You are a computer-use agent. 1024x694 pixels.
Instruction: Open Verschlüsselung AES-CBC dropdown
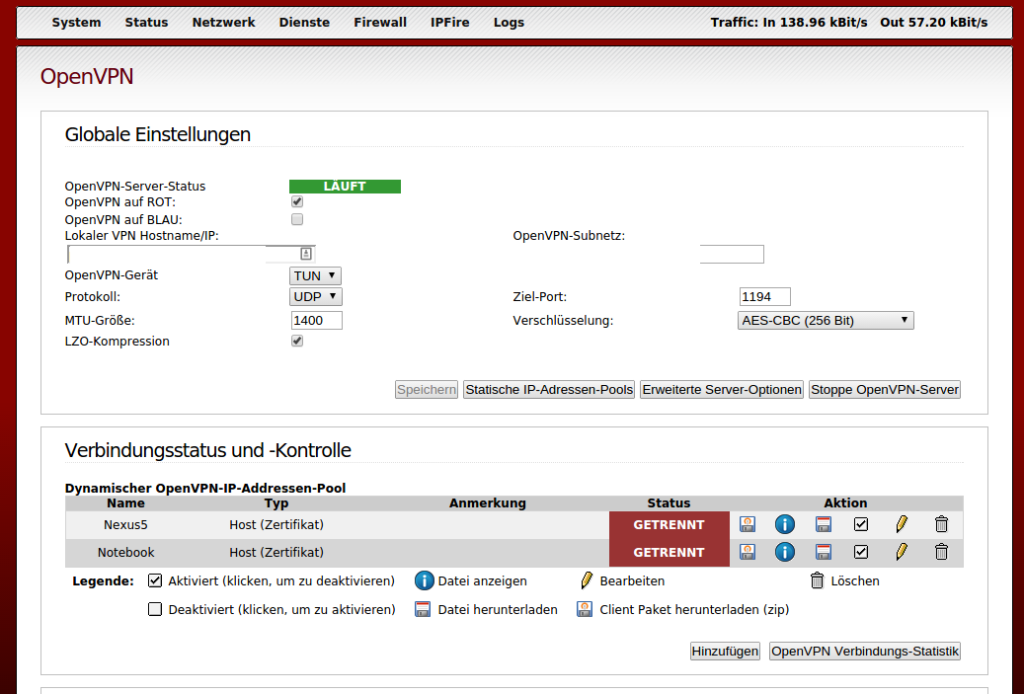(825, 321)
